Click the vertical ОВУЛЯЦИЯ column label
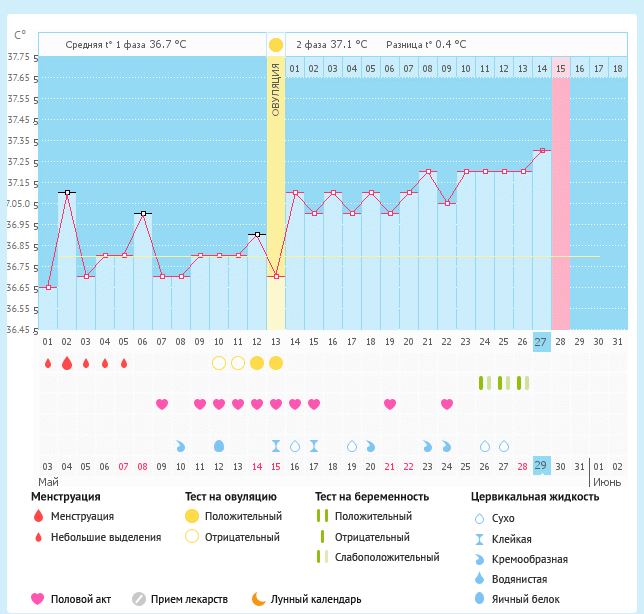This screenshot has height=614, width=644. tap(276, 90)
